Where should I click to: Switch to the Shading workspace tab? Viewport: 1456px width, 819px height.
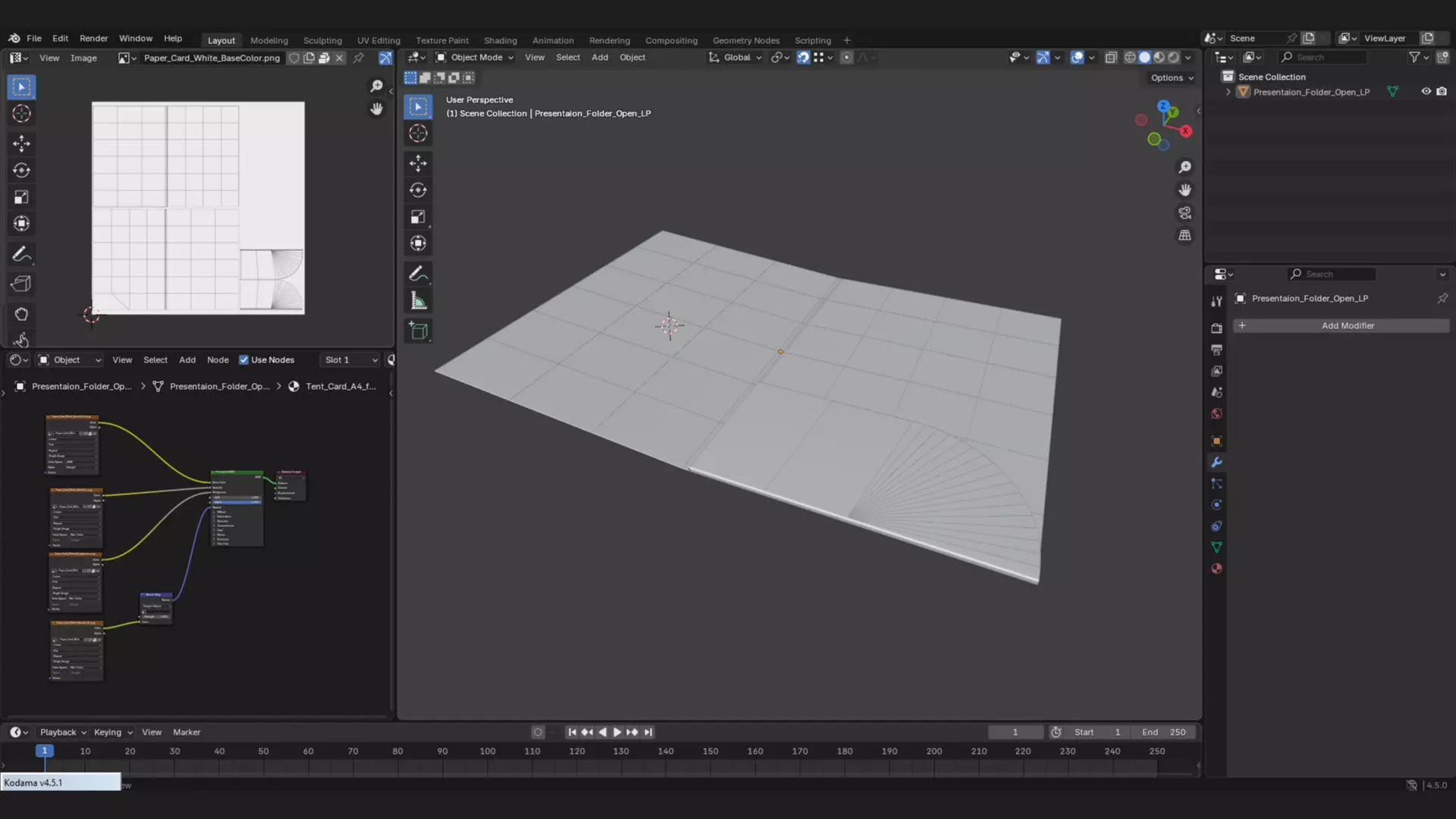(x=500, y=40)
